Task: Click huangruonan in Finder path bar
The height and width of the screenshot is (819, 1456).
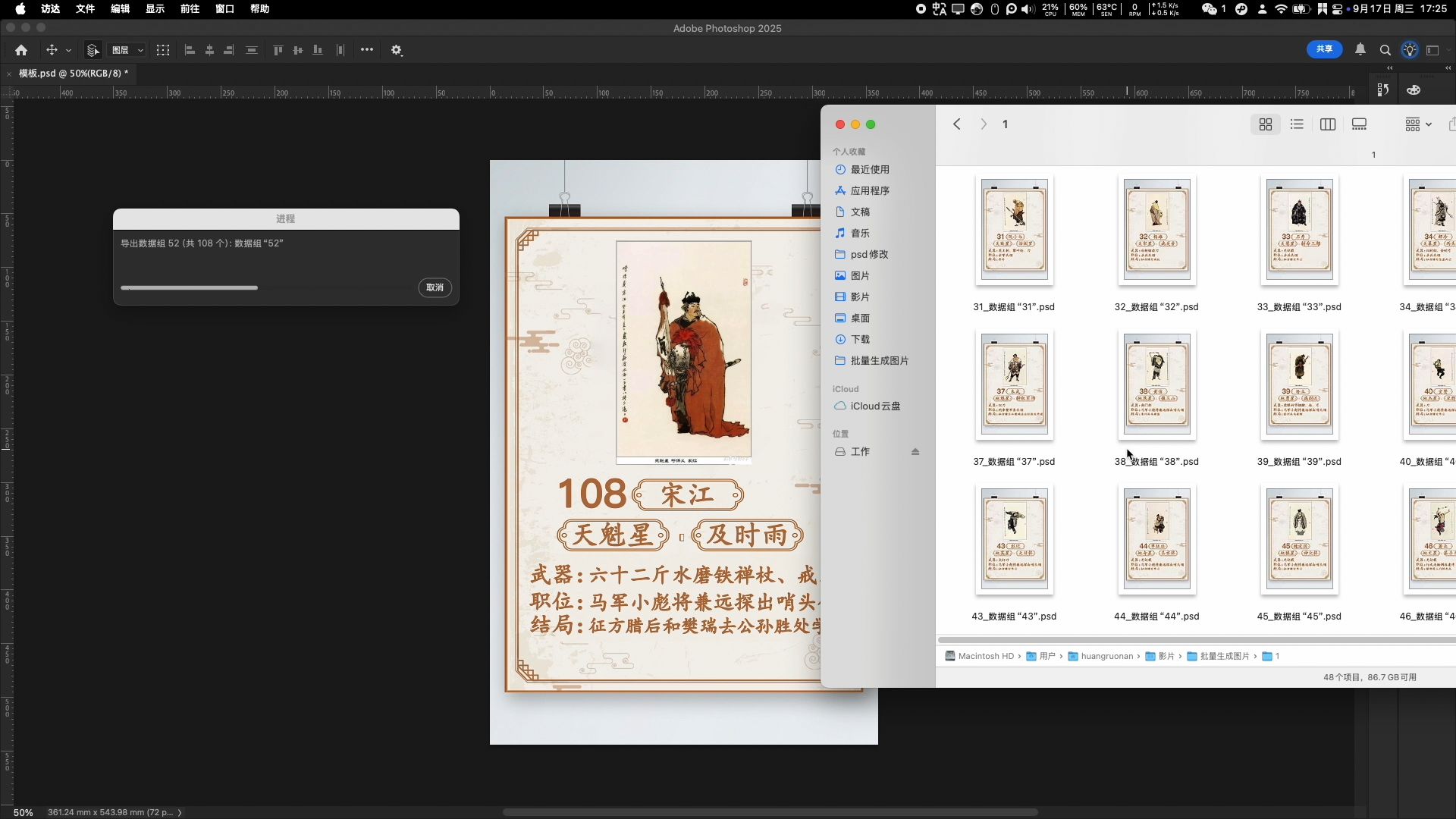Action: coord(1100,657)
